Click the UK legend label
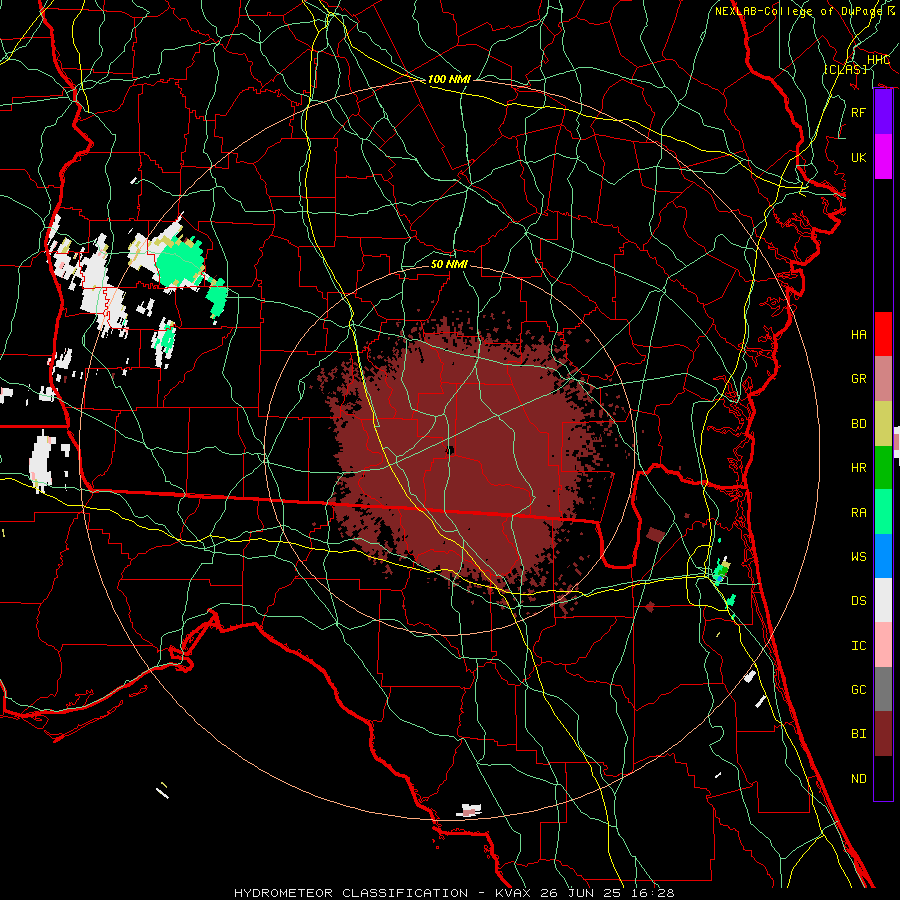 858,157
